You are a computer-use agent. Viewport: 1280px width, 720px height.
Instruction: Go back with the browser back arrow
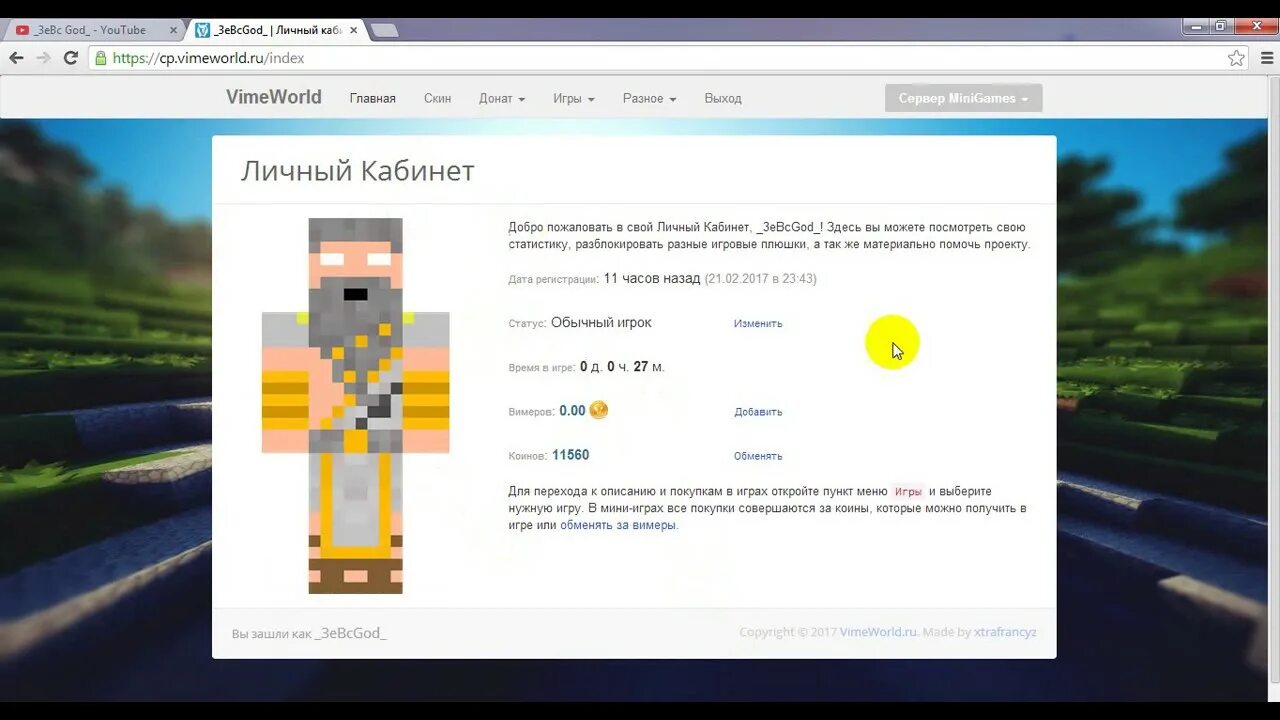[16, 58]
